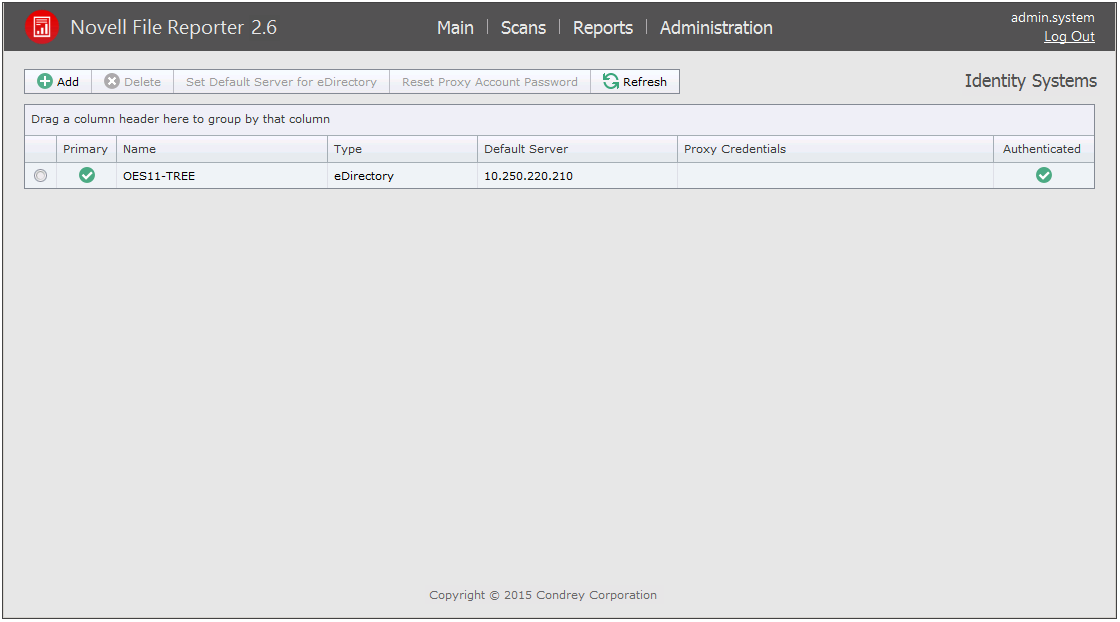Sort by the Type column header
1120x622 pixels.
pos(348,149)
